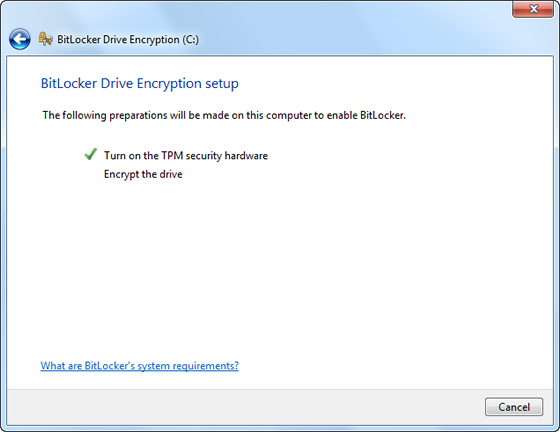Click the BitLocker Drive Encryption setup heading

[x=140, y=84]
